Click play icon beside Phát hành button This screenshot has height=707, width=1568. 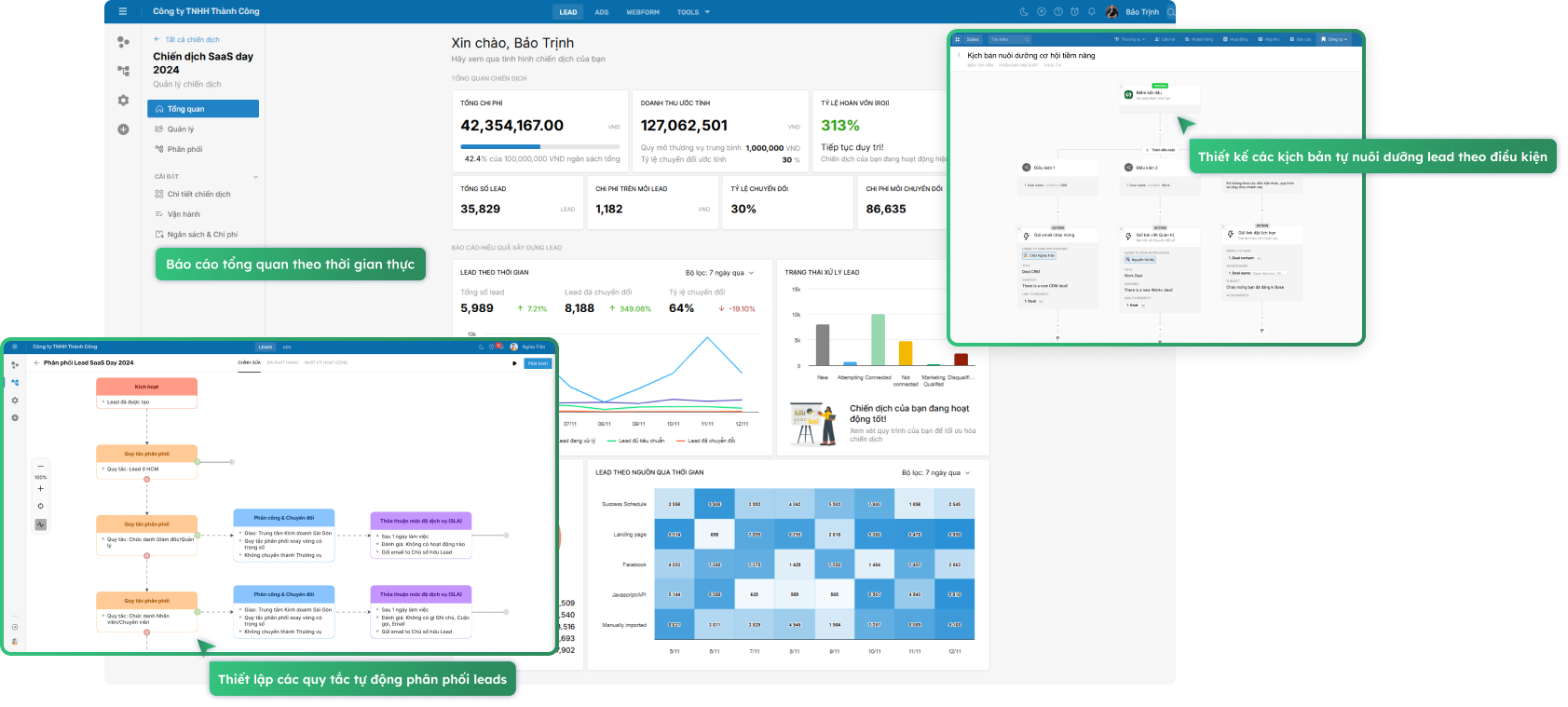514,363
